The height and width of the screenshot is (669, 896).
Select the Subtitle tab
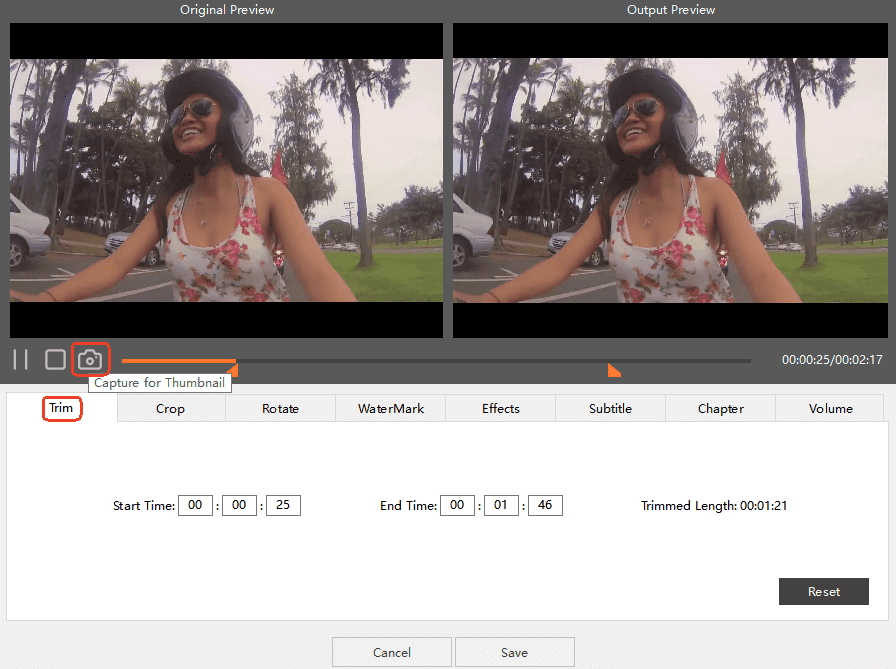coord(610,408)
